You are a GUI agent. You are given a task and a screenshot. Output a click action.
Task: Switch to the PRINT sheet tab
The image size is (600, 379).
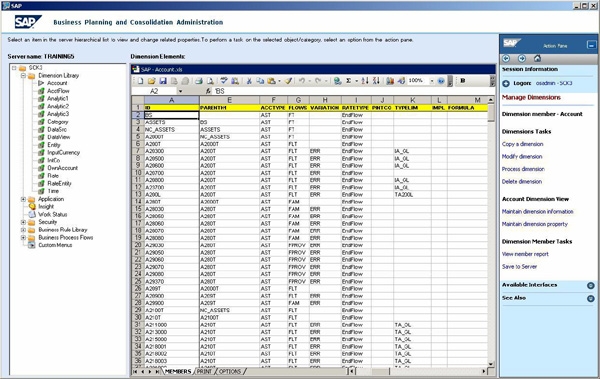pos(204,371)
